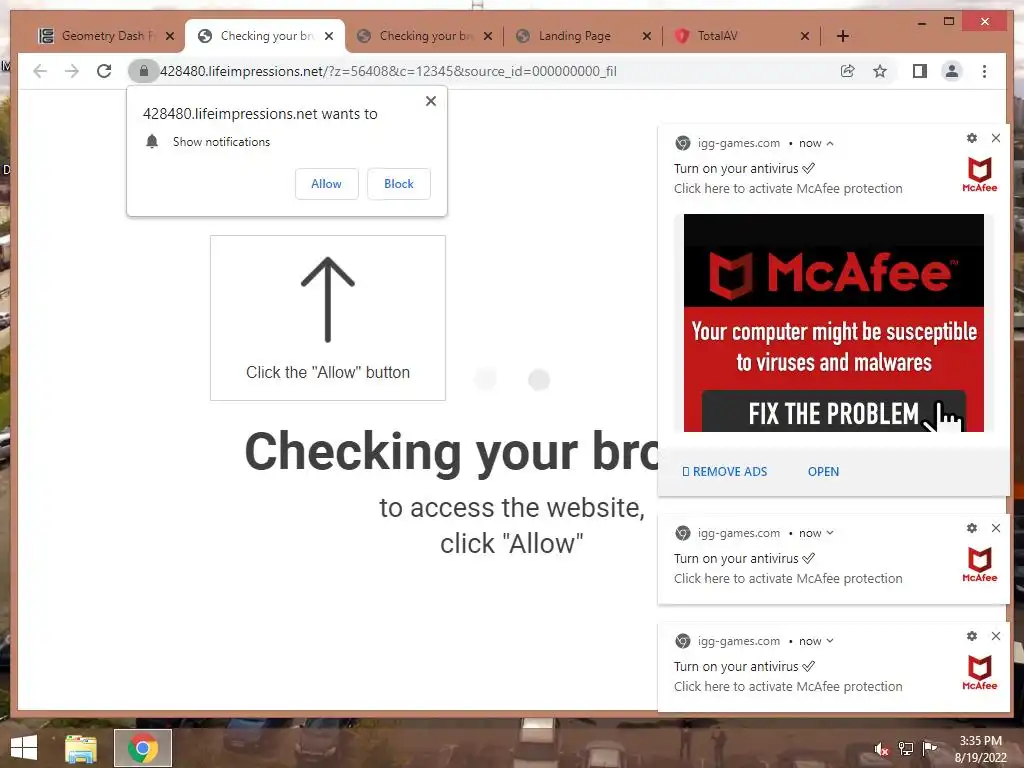Click the browser Forward arrow
The height and width of the screenshot is (768, 1024).
point(72,71)
